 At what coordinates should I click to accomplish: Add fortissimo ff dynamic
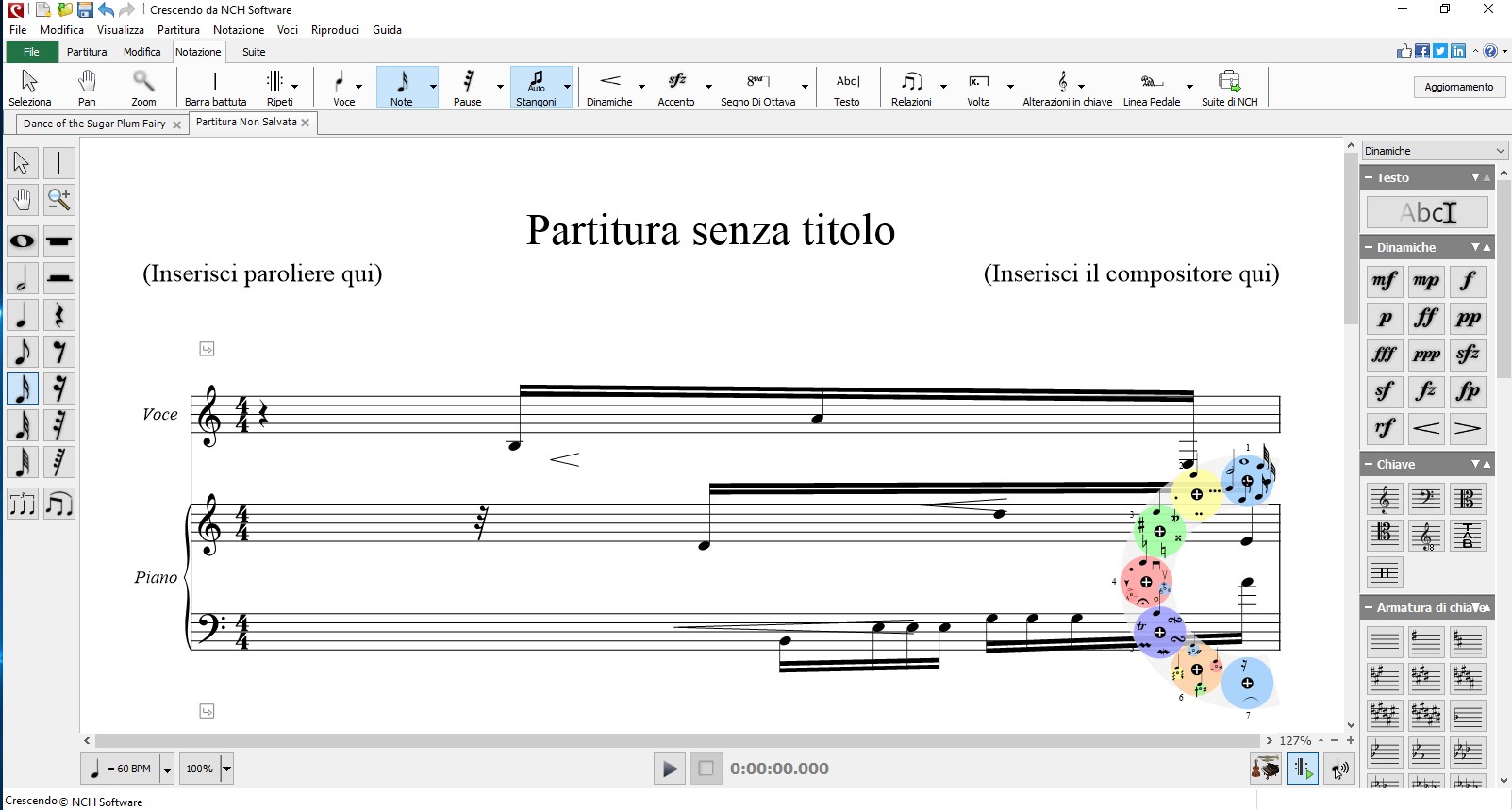[1426, 318]
